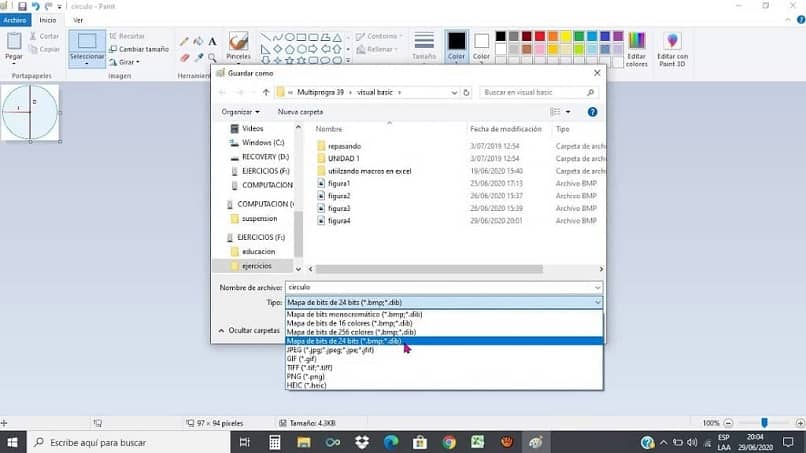Select the Pencil tool in Paint

click(x=184, y=42)
